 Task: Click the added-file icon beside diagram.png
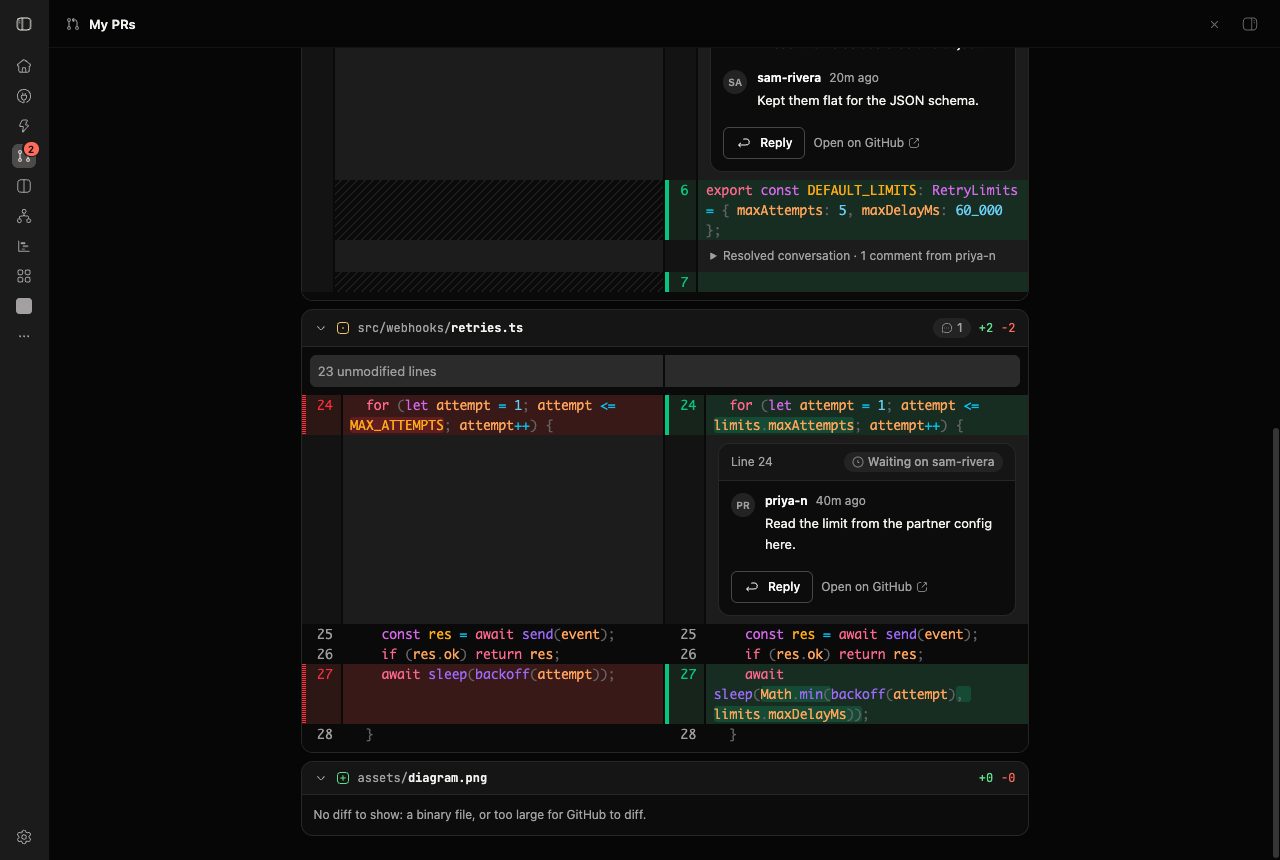(343, 778)
